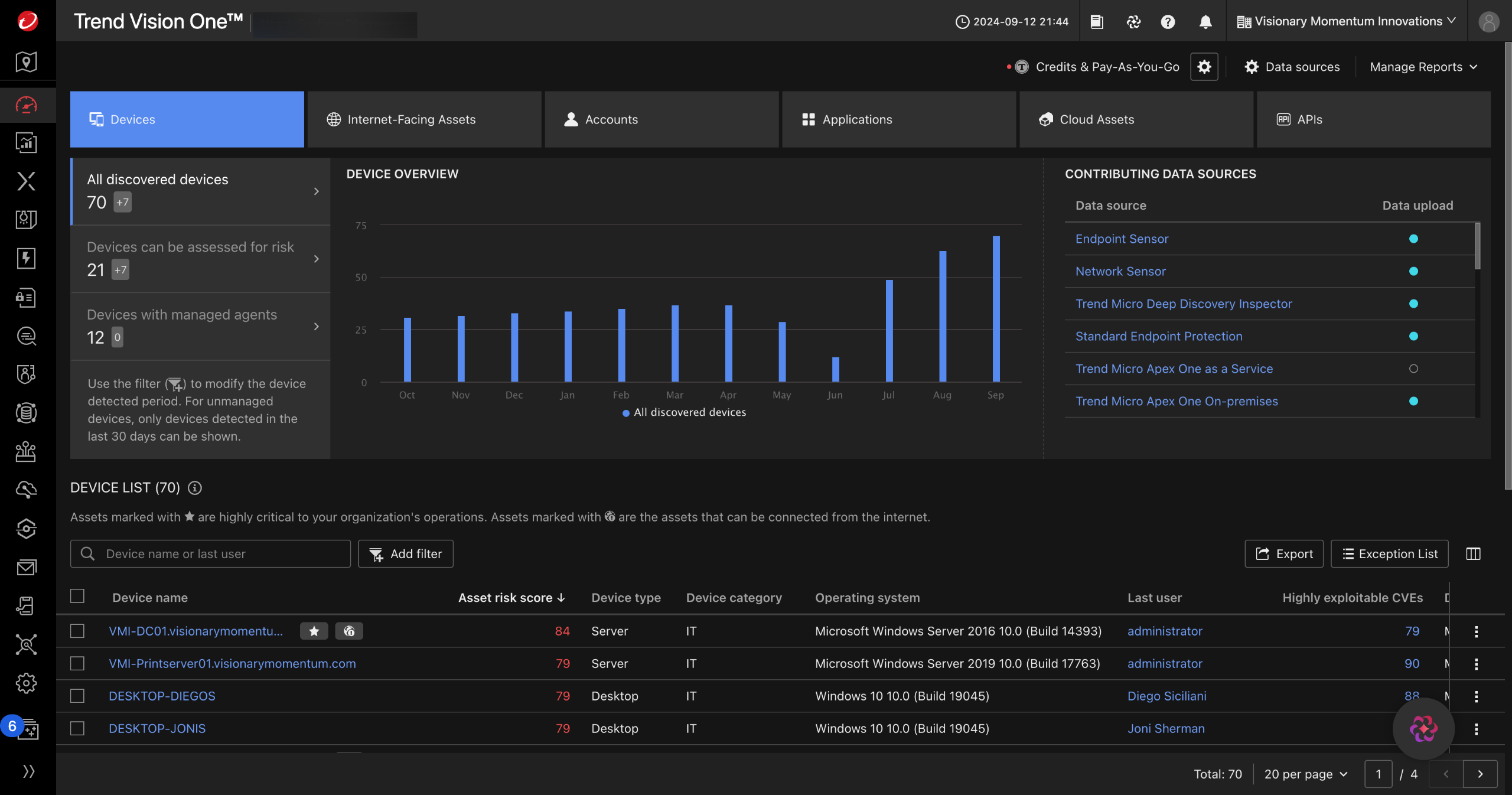Image resolution: width=1512 pixels, height=795 pixels.
Task: Open the 20 per page dropdown
Action: [1306, 774]
